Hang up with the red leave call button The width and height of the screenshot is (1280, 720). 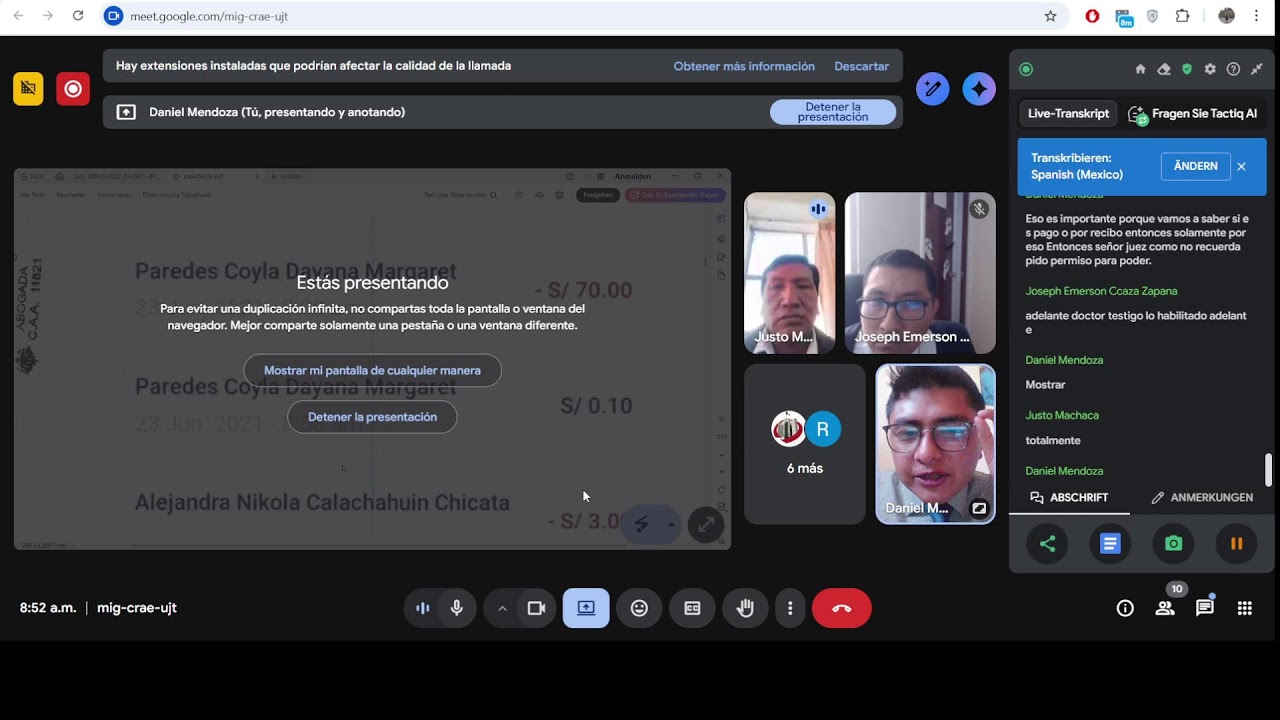841,608
